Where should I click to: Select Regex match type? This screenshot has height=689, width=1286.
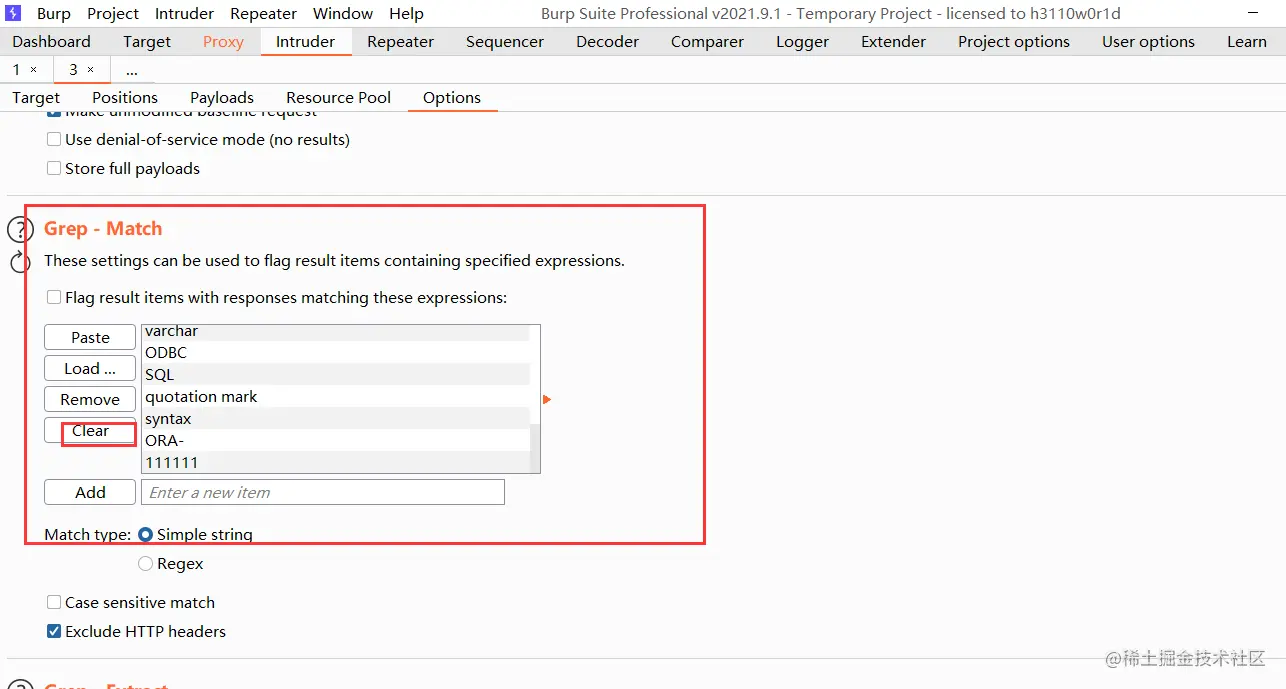tap(145, 564)
